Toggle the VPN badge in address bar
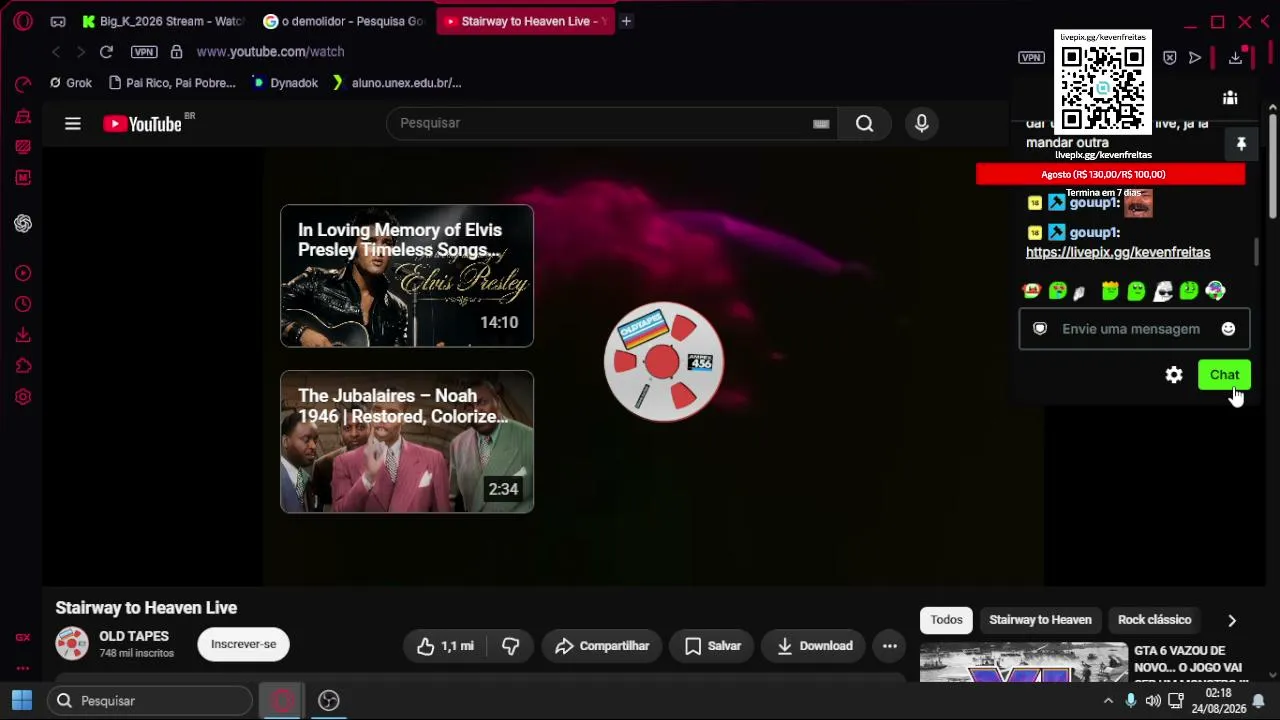Screen dimensions: 1280x720 pos(144,51)
